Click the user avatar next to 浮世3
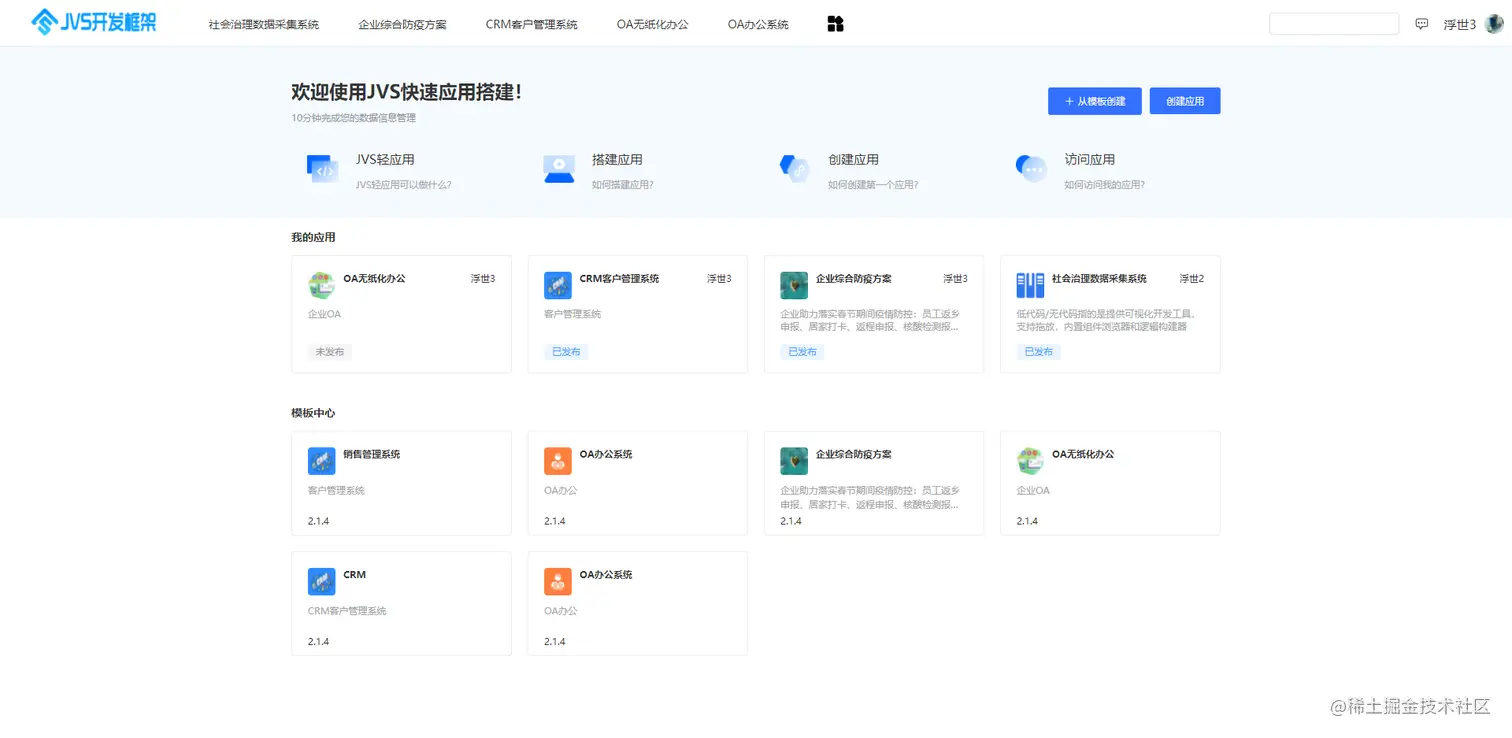The width and height of the screenshot is (1512, 738). pos(1494,24)
